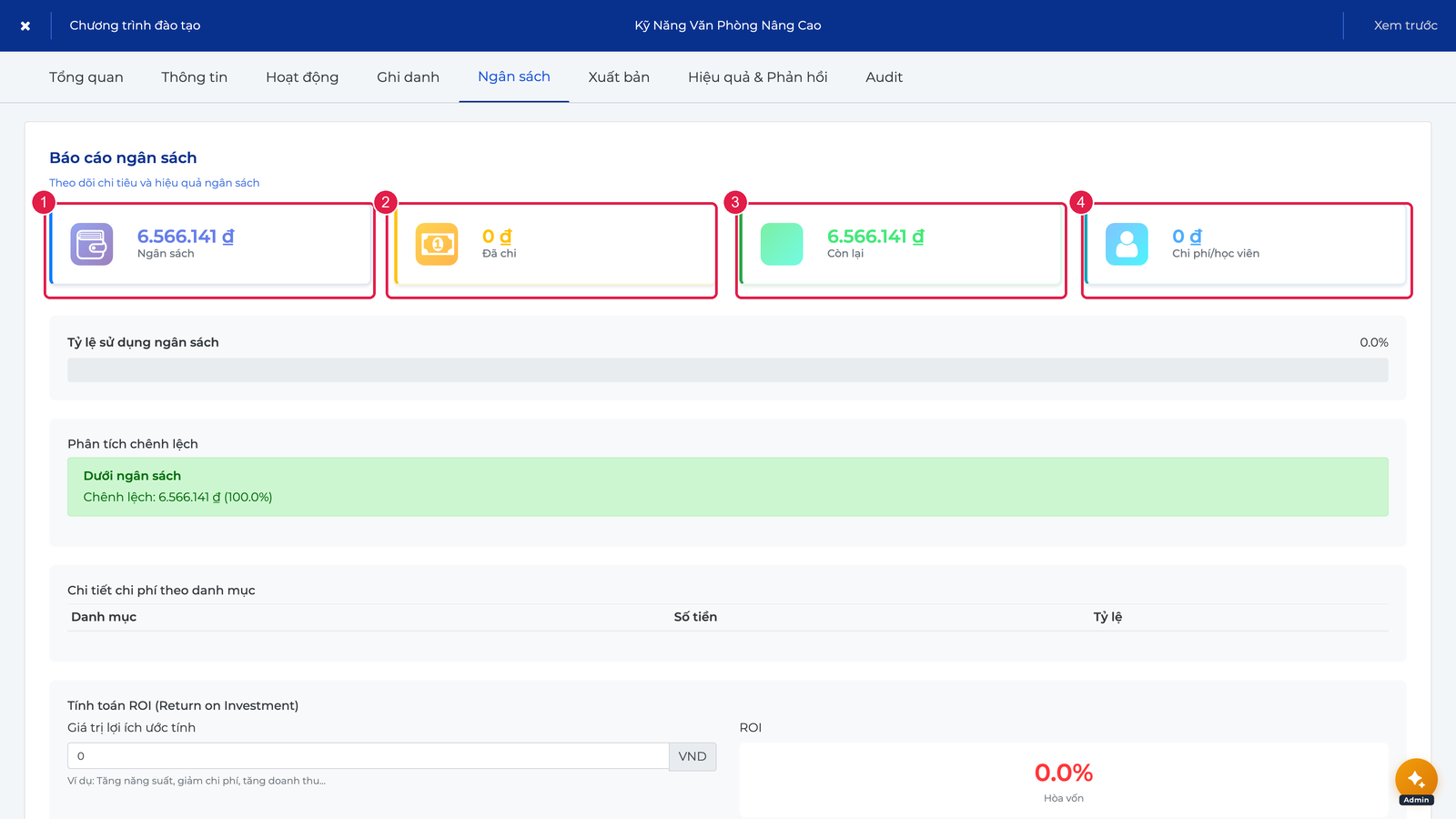1456x819 pixels.
Task: Click the green Dưới ngân sách variance banner
Action: point(728,487)
